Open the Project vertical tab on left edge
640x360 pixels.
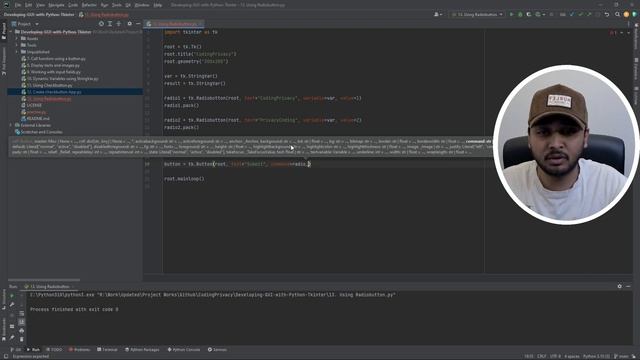click(4, 31)
